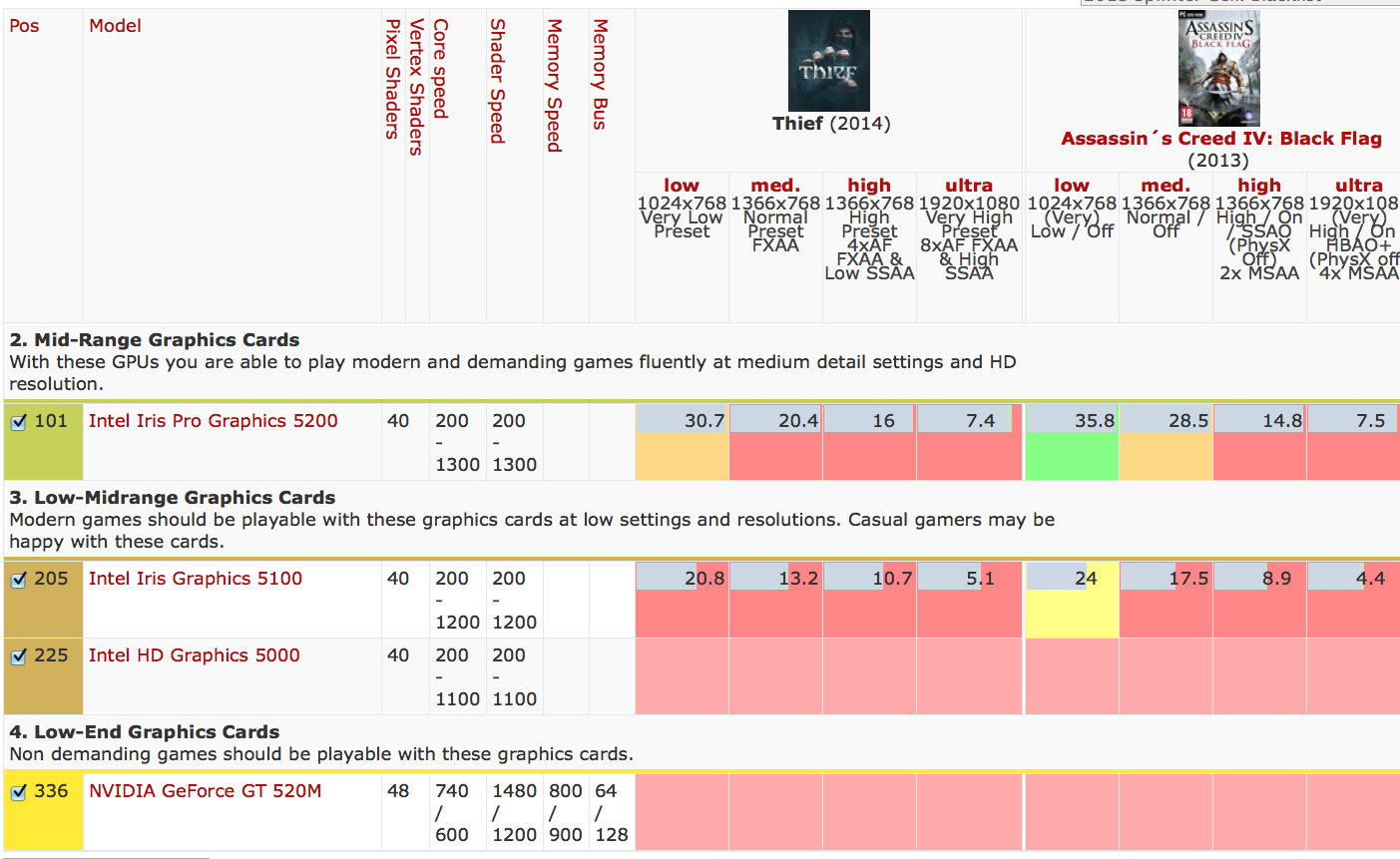1400x859 pixels.
Task: Click Thief ultra settings header
Action: point(969,186)
